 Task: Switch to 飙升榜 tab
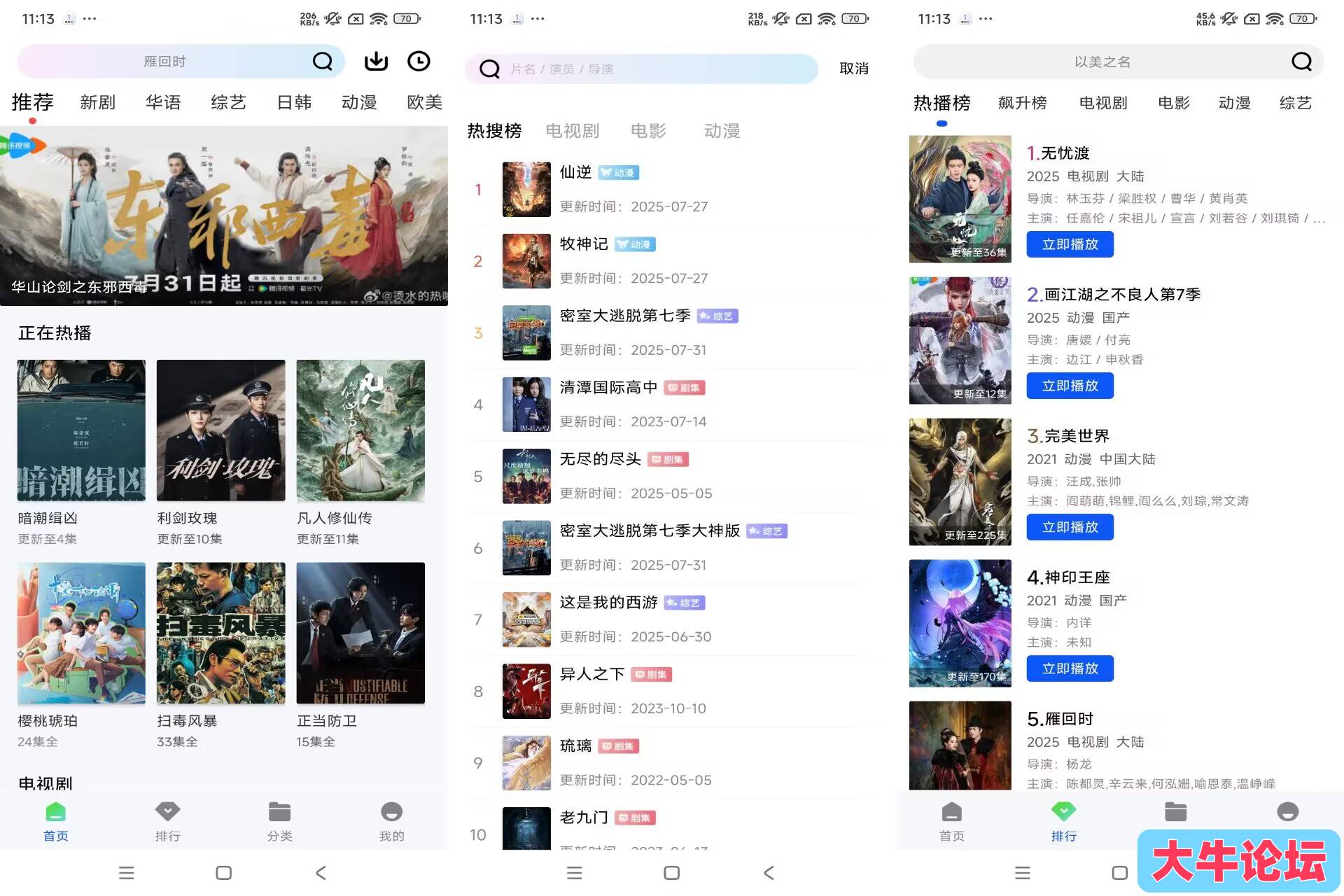(x=1022, y=103)
